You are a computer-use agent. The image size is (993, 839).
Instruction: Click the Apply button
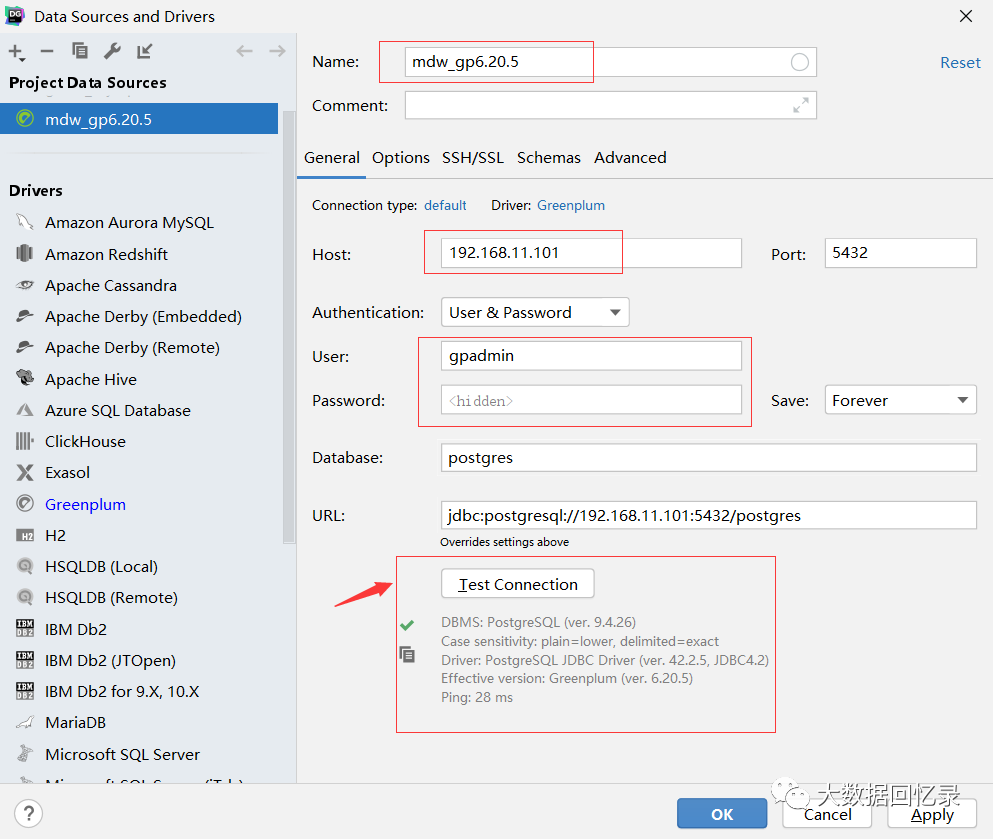click(932, 814)
